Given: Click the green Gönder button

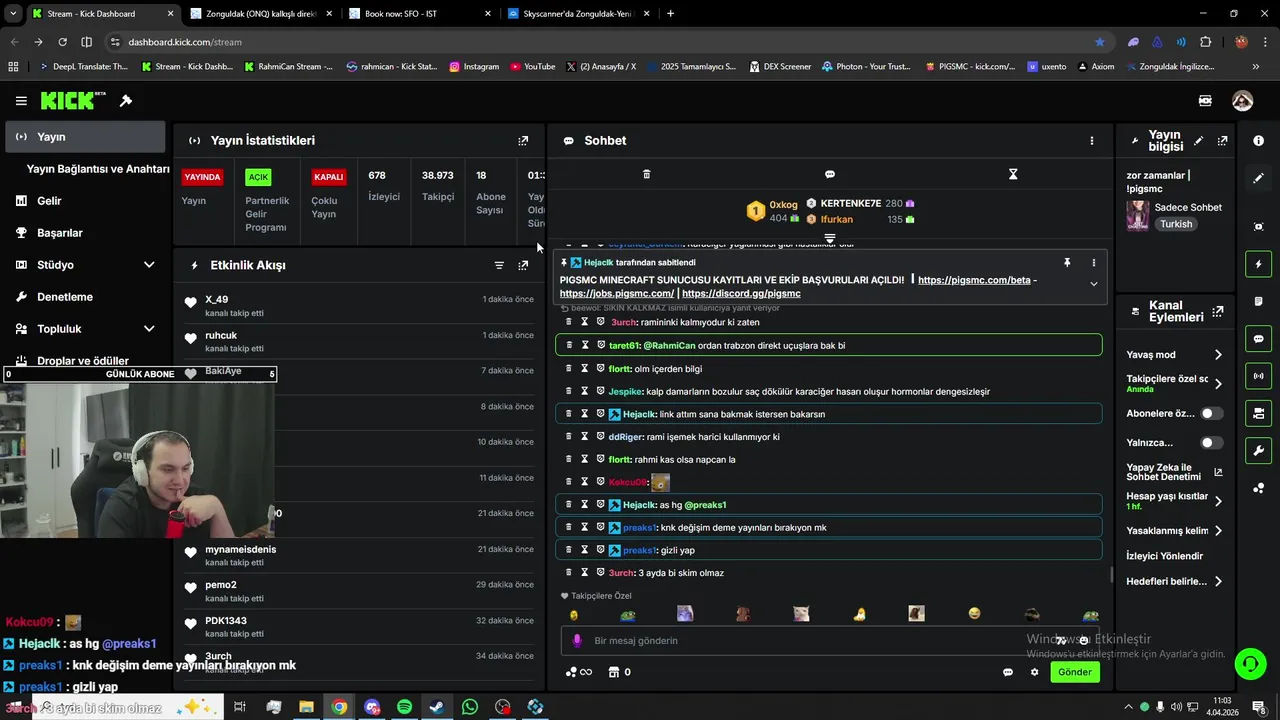Looking at the screenshot, I should [x=1075, y=672].
